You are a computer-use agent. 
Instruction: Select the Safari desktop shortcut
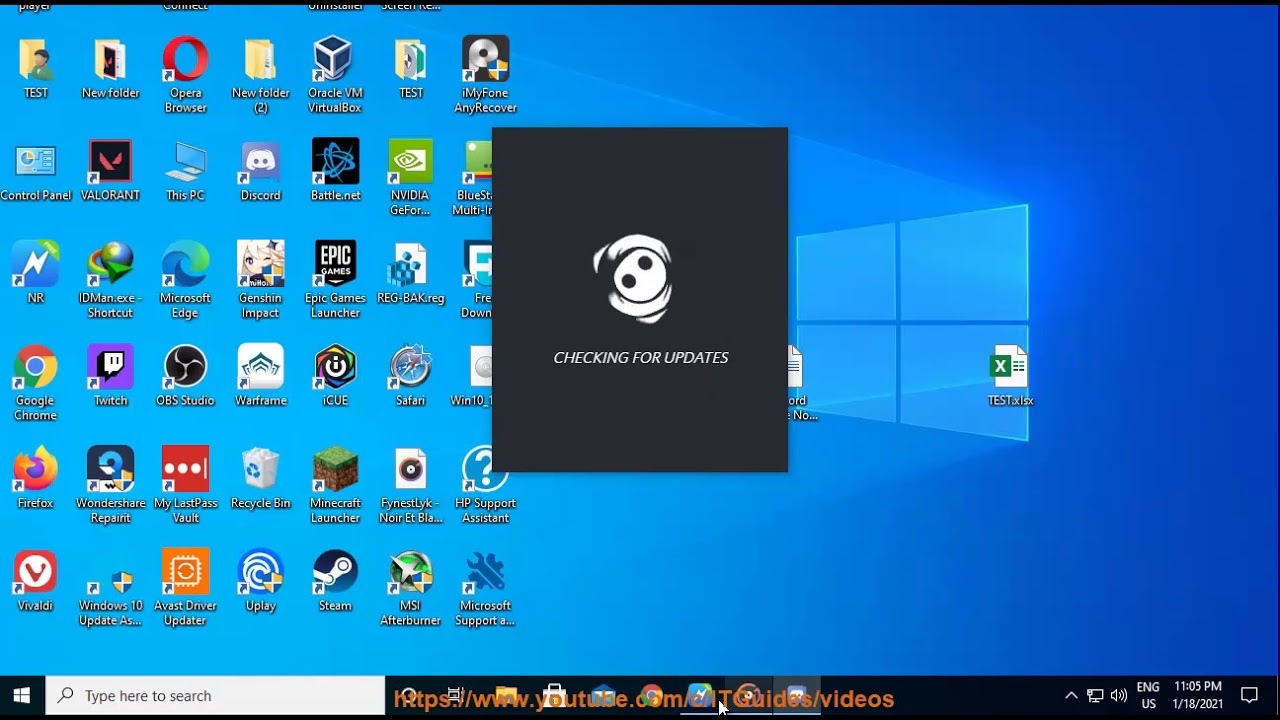410,376
